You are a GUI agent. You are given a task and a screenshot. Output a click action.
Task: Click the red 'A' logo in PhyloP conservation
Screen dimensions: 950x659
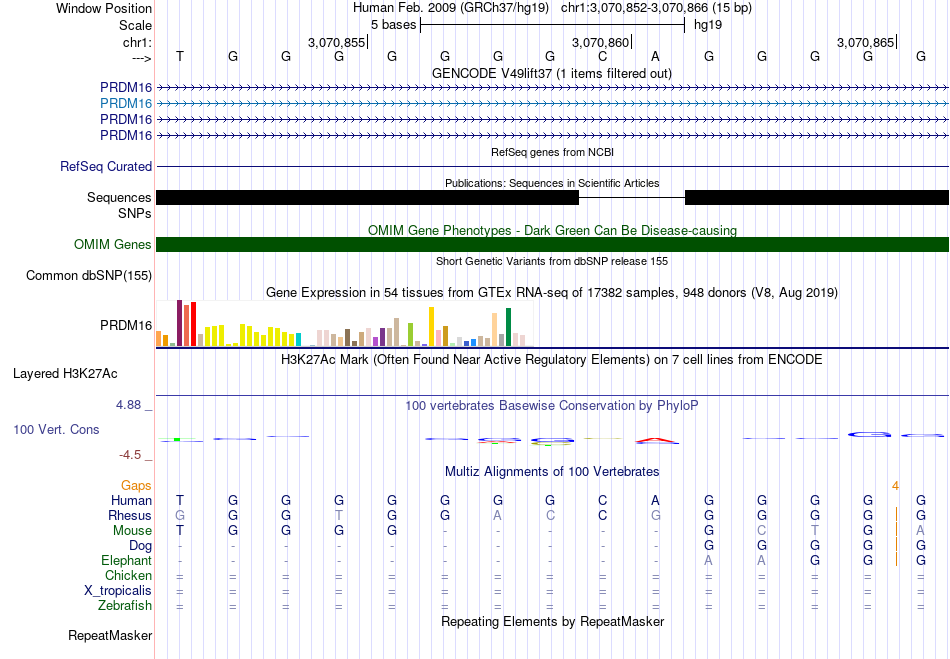[656, 440]
